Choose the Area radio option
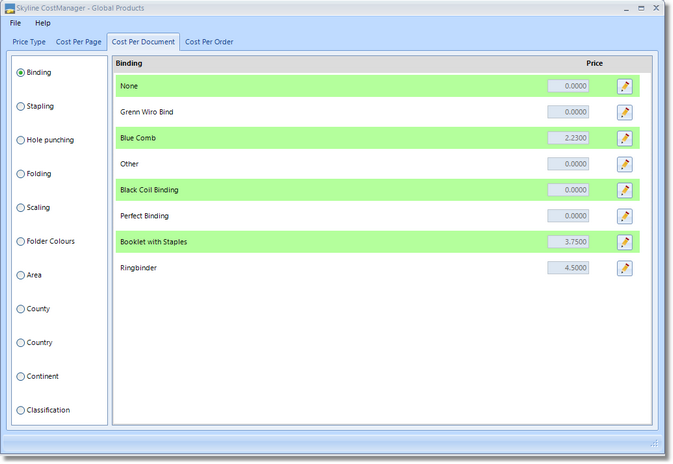The height and width of the screenshot is (464, 673). pos(20,275)
